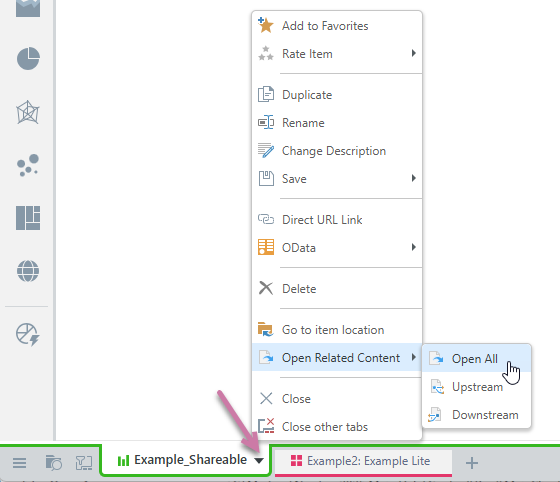
Task: Expand the Rate Item submenu
Action: pyautogui.click(x=414, y=54)
